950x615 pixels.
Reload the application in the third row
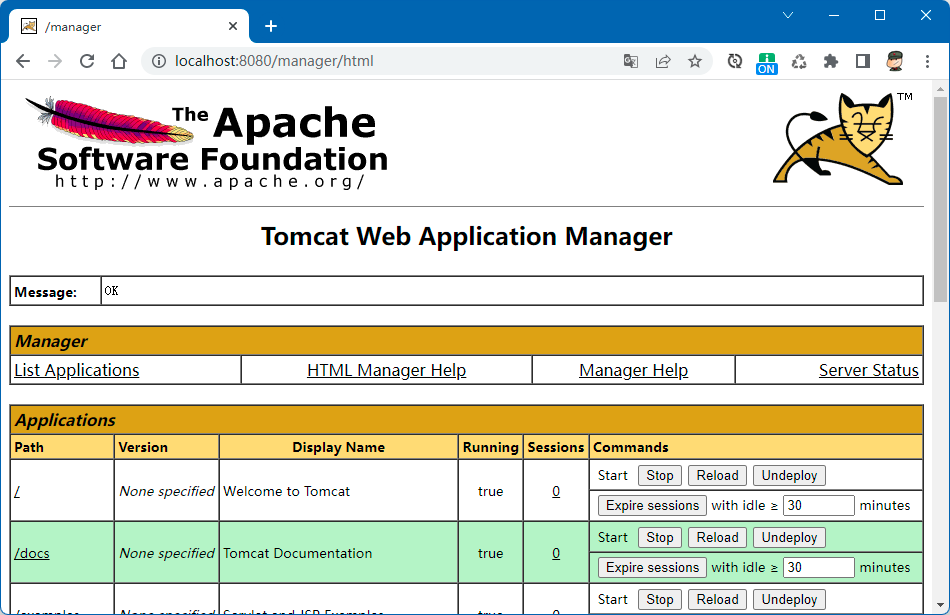[717, 599]
